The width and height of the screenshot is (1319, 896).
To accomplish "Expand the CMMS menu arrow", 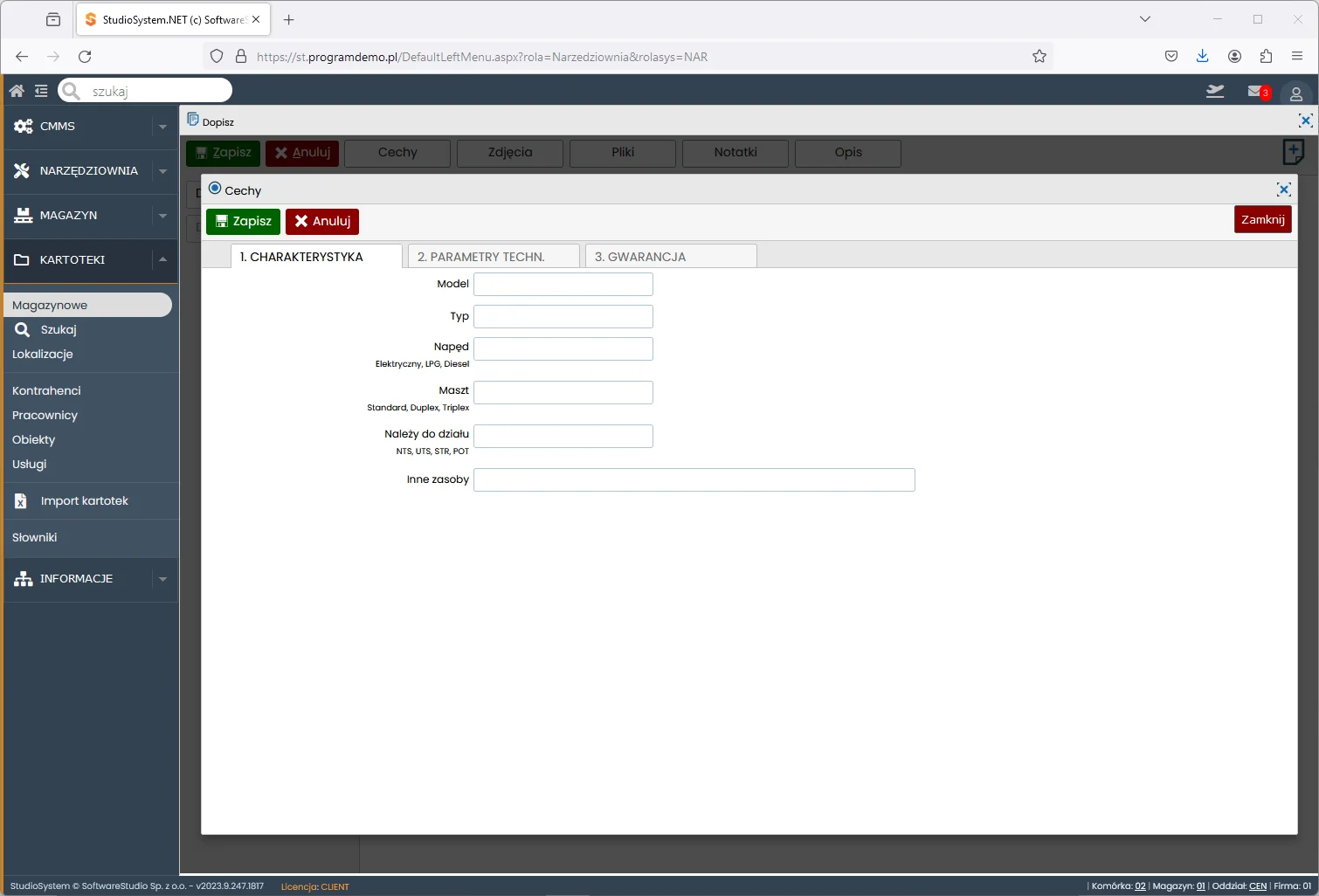I will coord(162,127).
